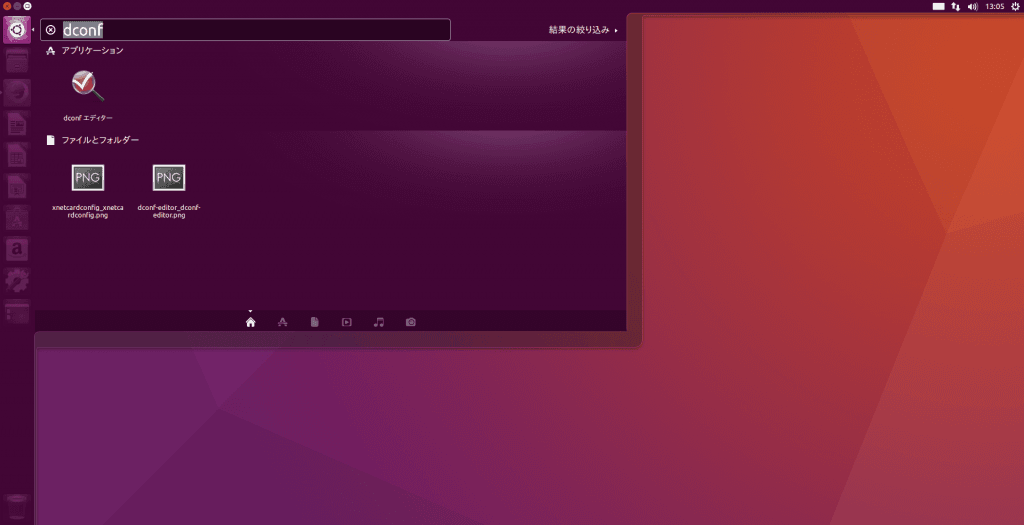Open the sound volume indicator
Image resolution: width=1024 pixels, height=525 pixels.
(973, 6)
